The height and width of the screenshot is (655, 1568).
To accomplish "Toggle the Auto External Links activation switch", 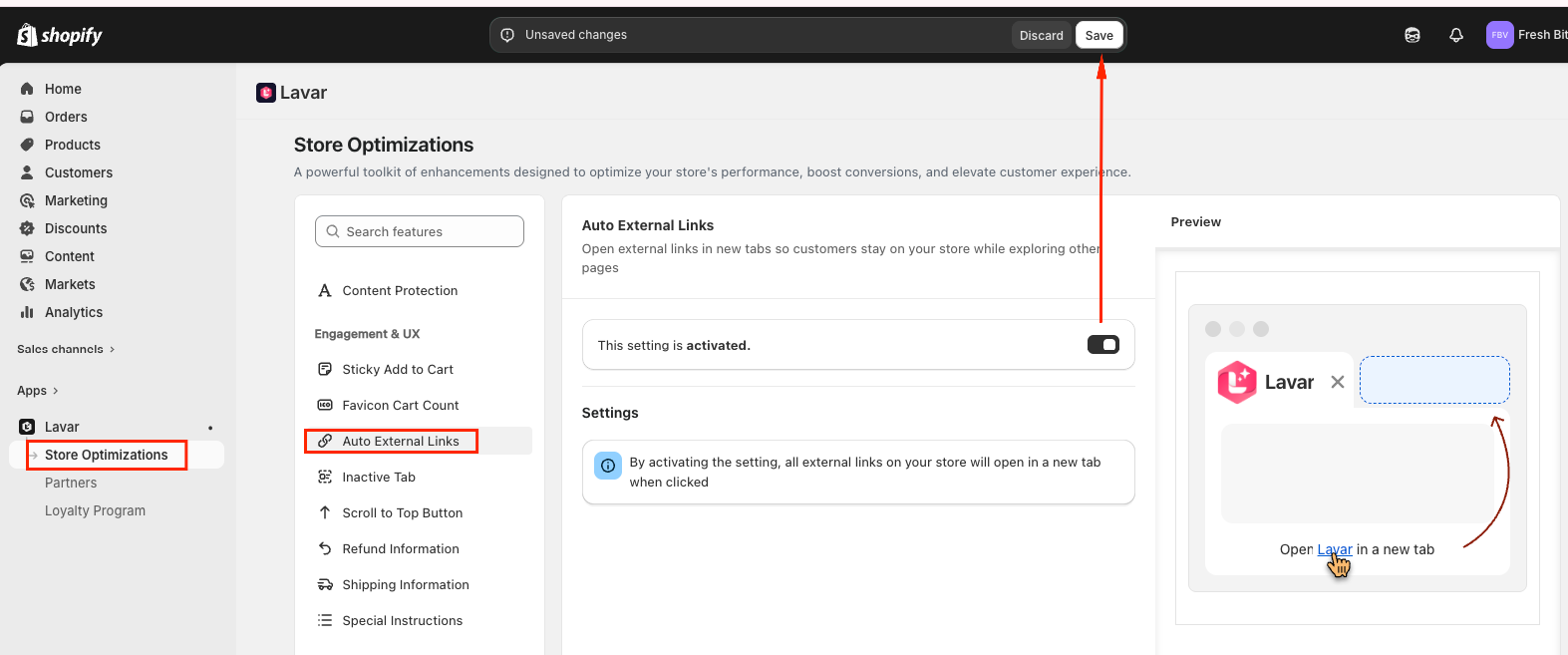I will [1103, 345].
